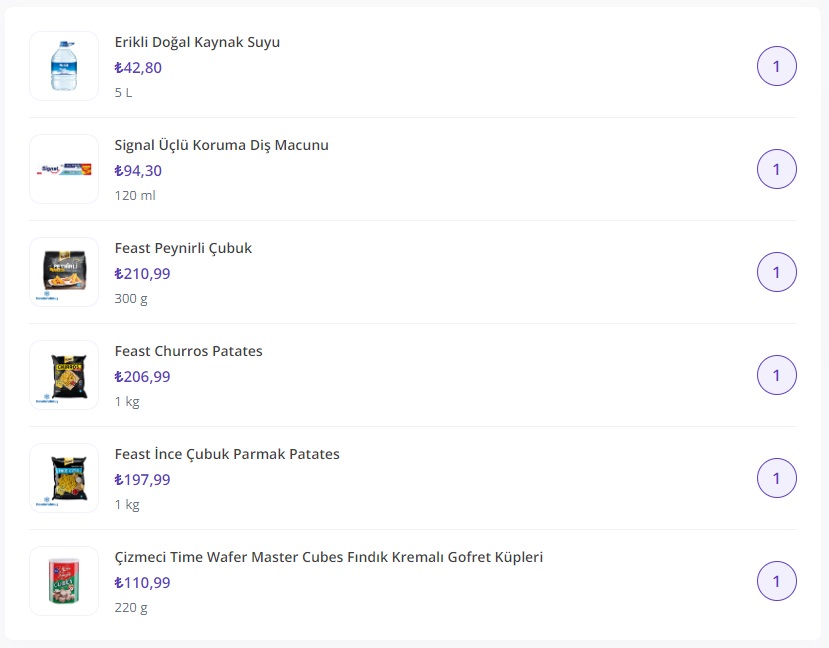
Task: Open the Çizmeci Time Wafer product image
Action: tap(64, 581)
